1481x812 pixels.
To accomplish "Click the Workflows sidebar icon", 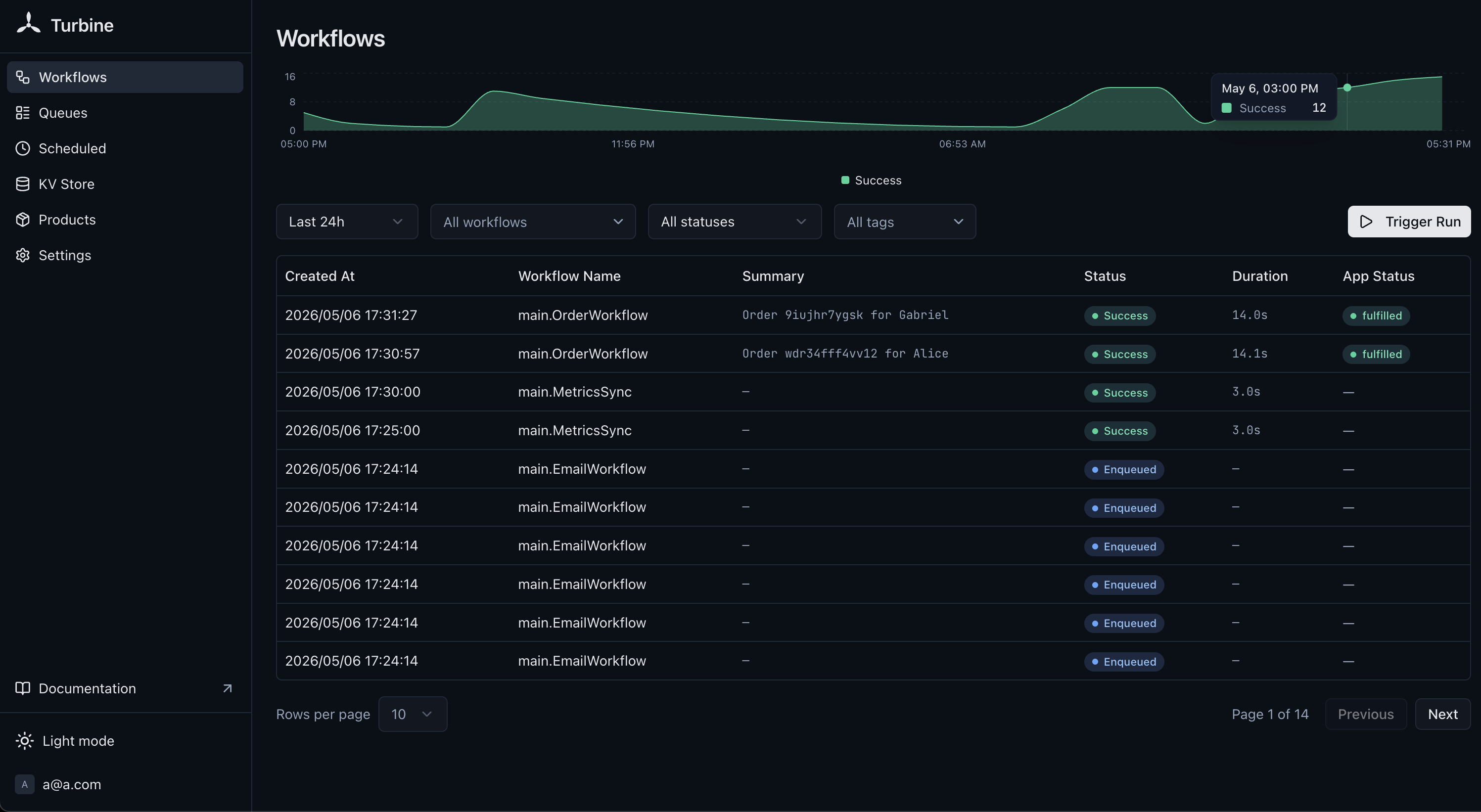I will pyautogui.click(x=22, y=77).
